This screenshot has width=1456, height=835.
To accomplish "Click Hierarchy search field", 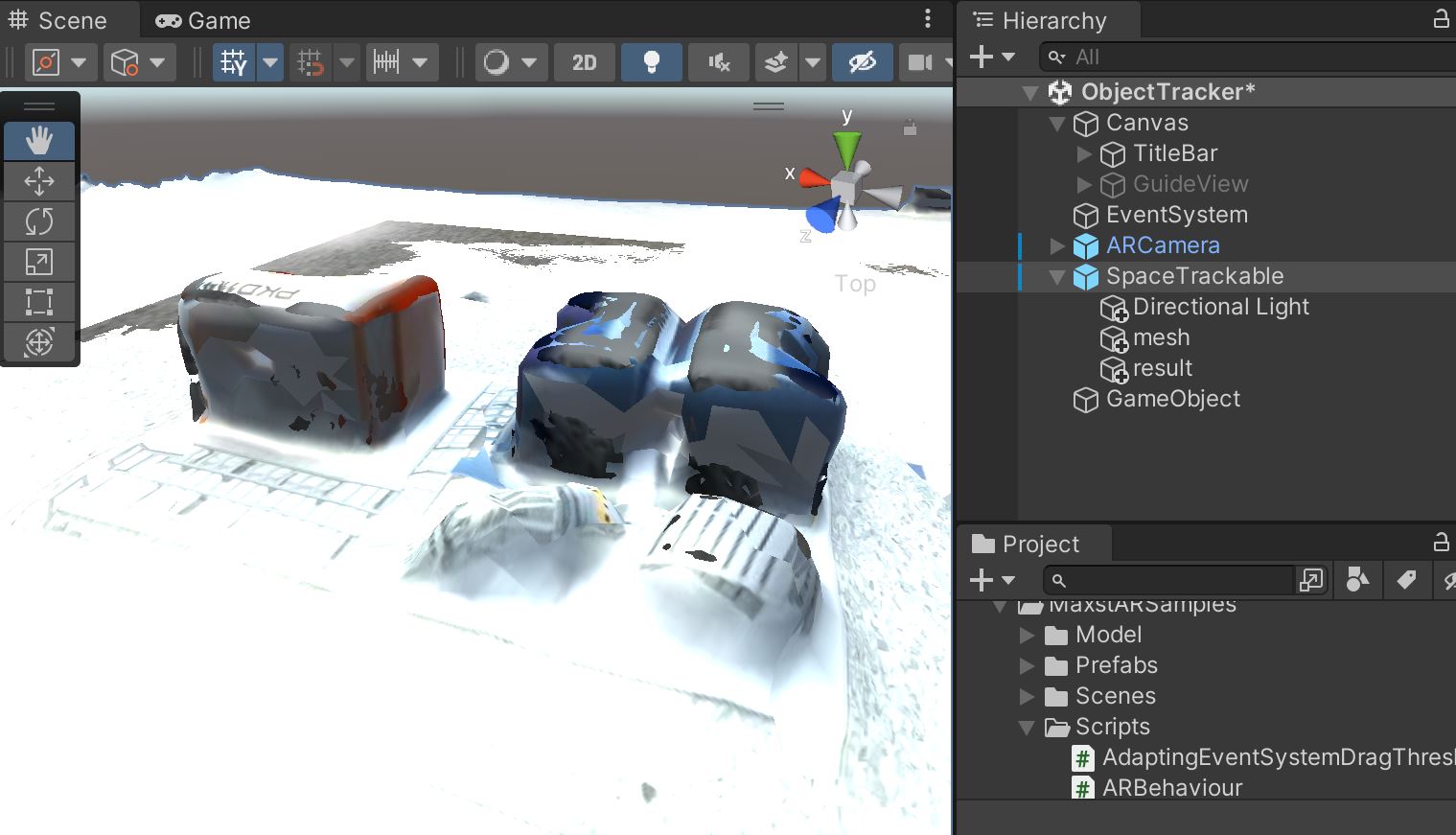I will [1247, 58].
